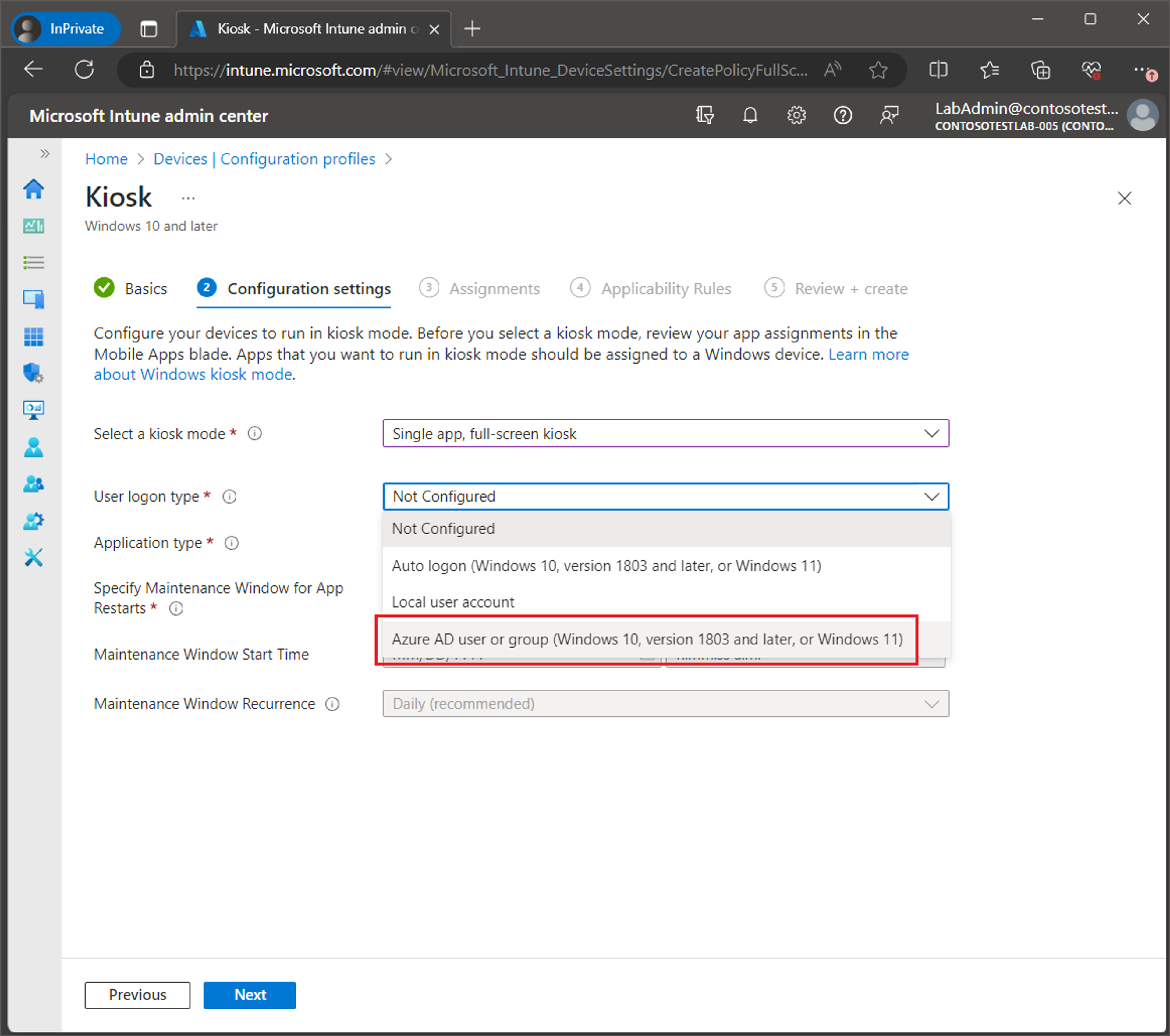Open Home from the left sidebar
Screen dimensions: 1170x1036
pos(33,189)
